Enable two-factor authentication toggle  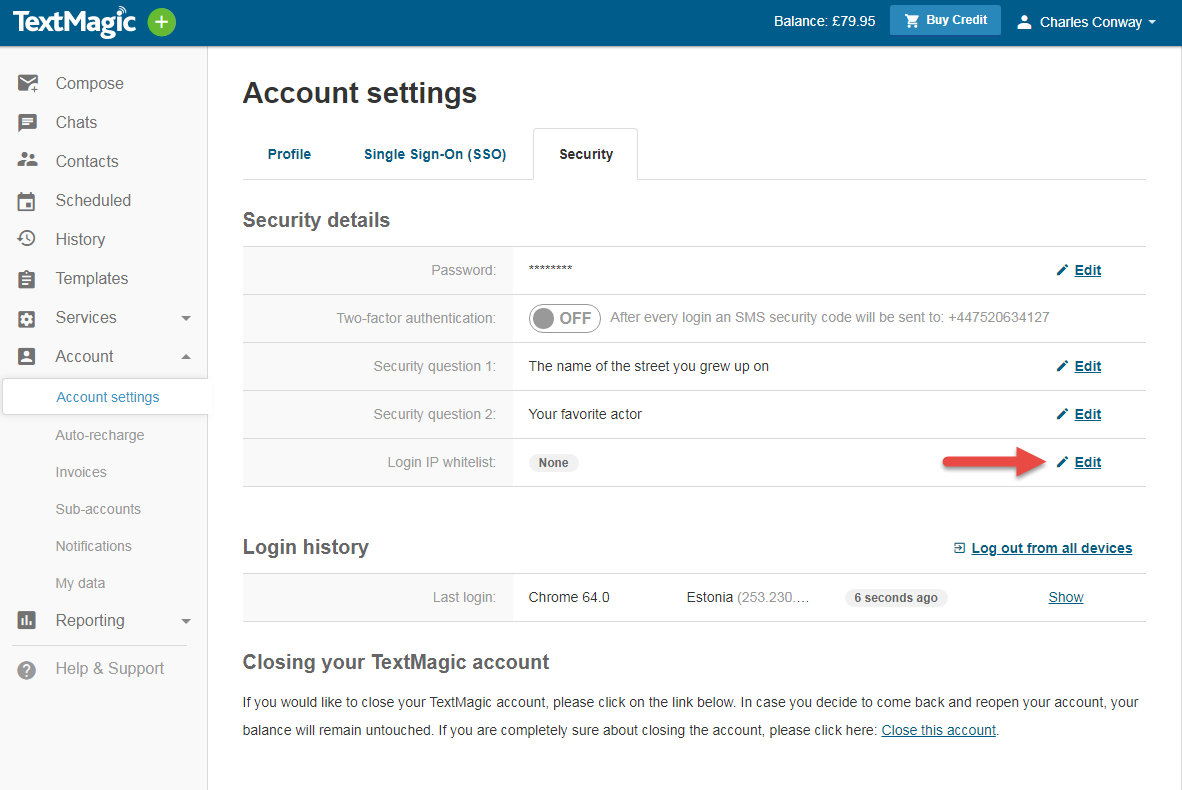564,318
